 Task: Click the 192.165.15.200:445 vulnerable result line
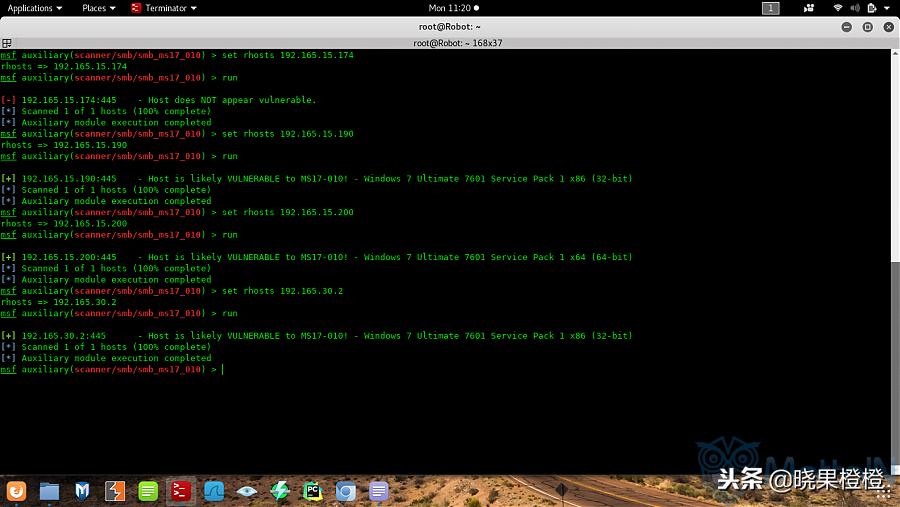coord(316,257)
